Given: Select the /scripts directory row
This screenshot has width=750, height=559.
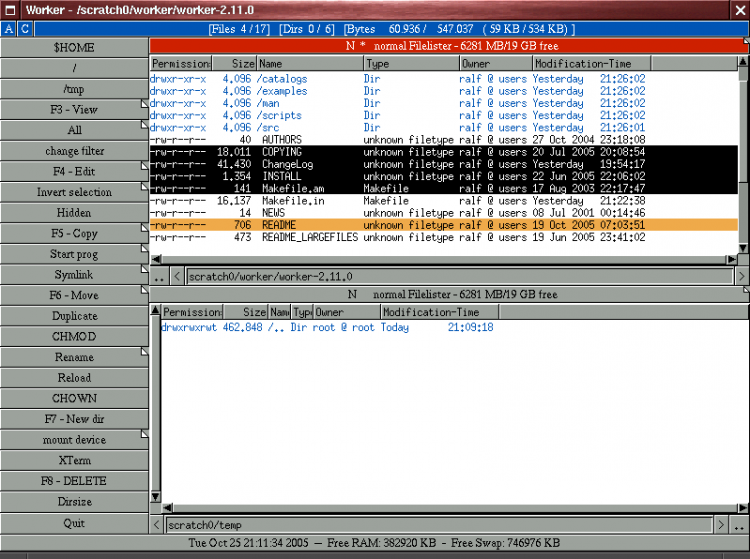Looking at the screenshot, I should click(444, 115).
